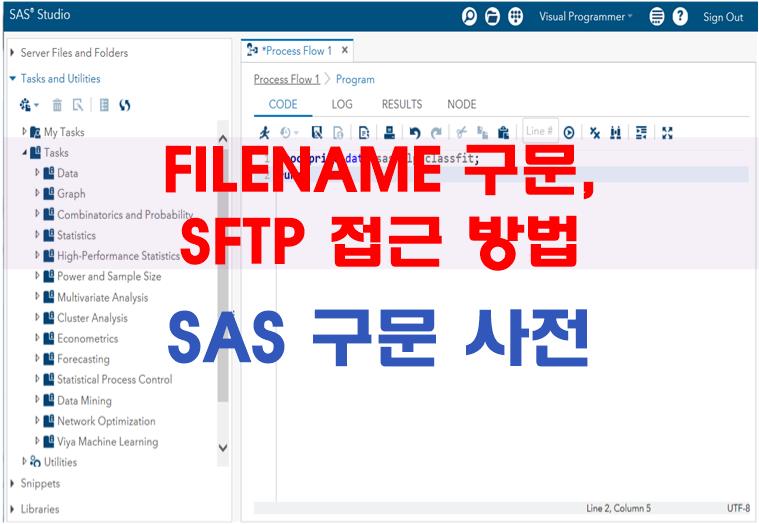Open the new options grid icon in the top bar

point(516,16)
